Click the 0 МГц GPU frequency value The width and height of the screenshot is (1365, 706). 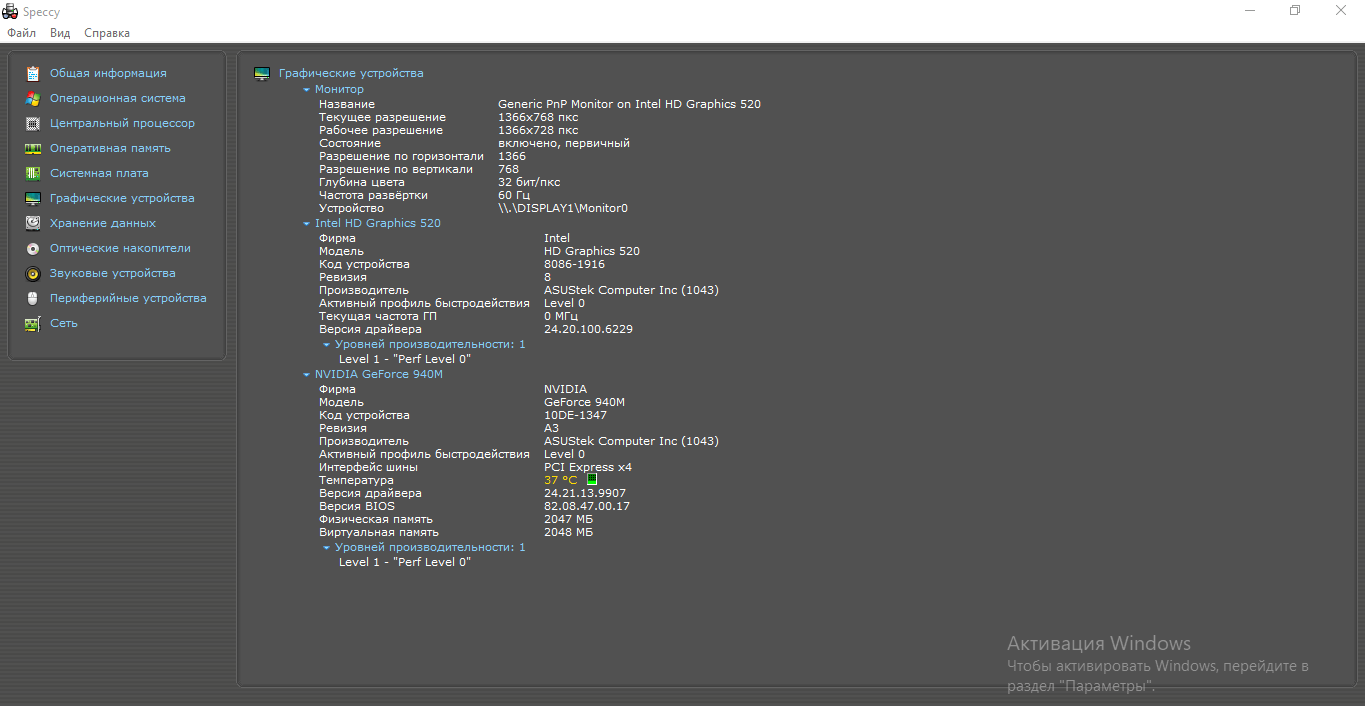tap(561, 316)
